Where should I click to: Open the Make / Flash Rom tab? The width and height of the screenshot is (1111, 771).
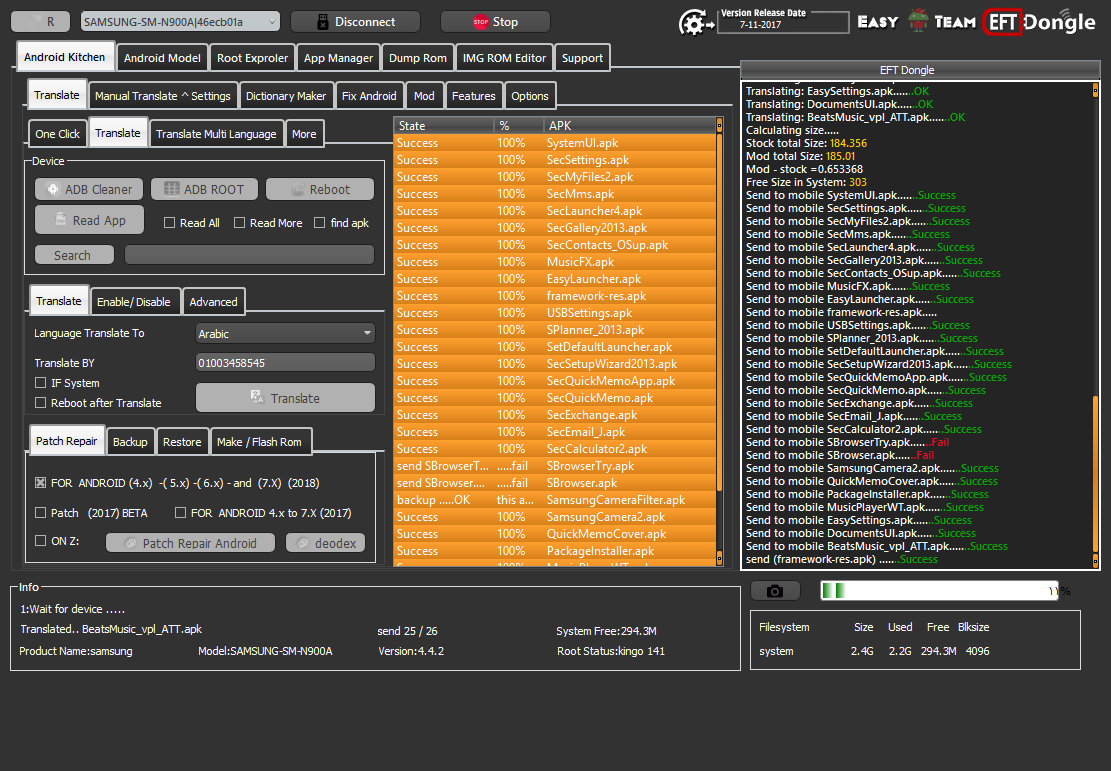(259, 442)
